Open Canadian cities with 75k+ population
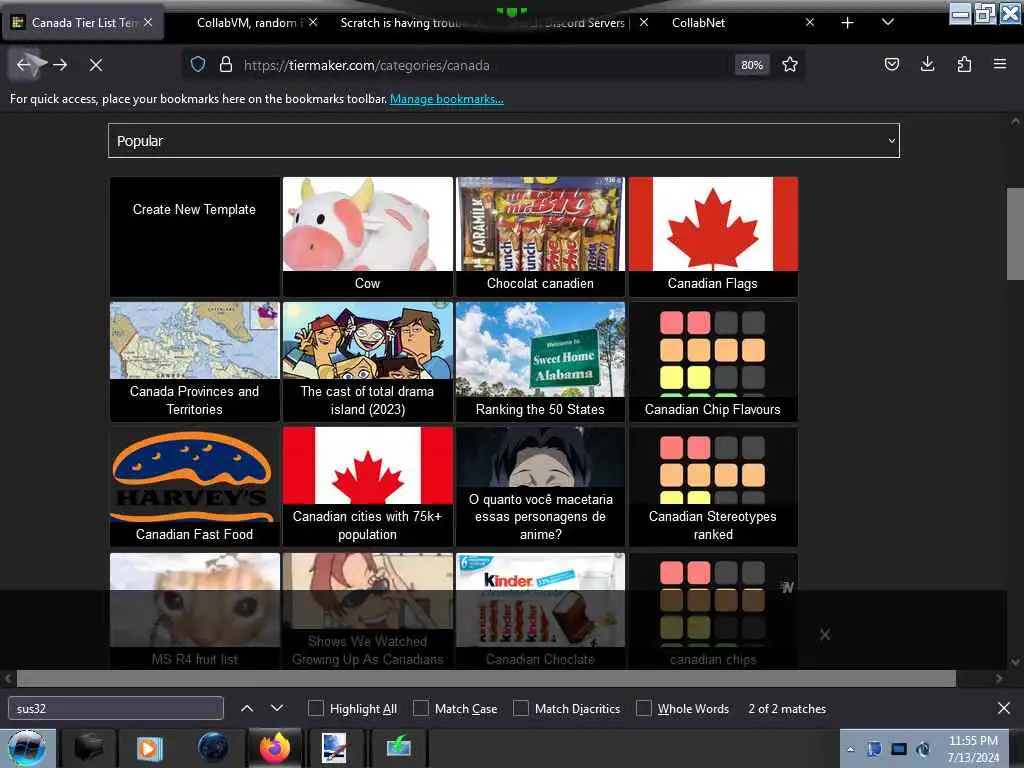 [368, 487]
